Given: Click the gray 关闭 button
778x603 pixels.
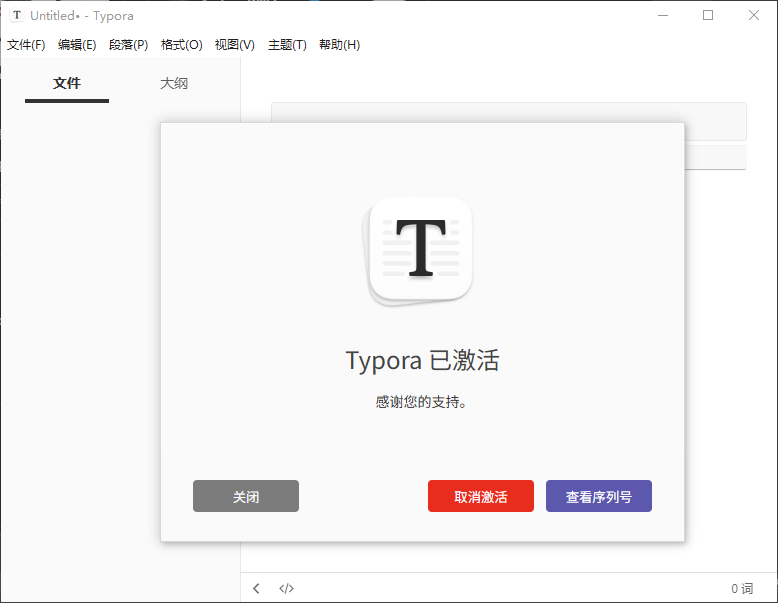Looking at the screenshot, I should tap(246, 496).
